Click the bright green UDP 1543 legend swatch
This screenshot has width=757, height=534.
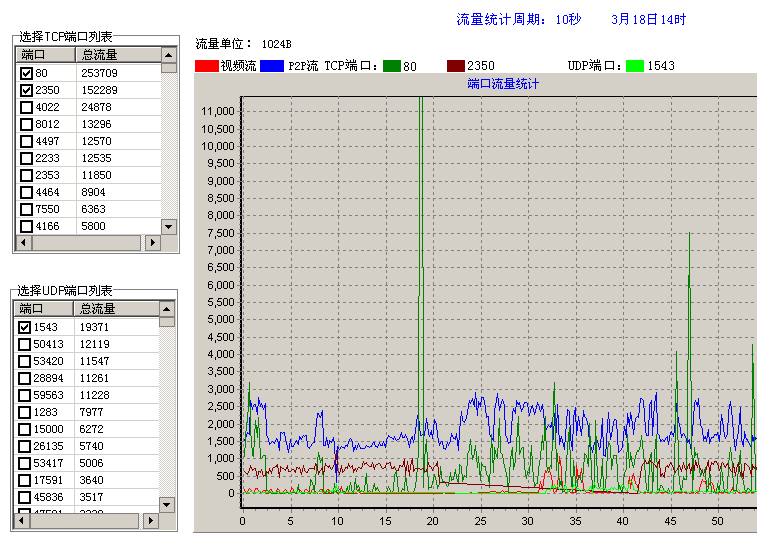pos(634,66)
